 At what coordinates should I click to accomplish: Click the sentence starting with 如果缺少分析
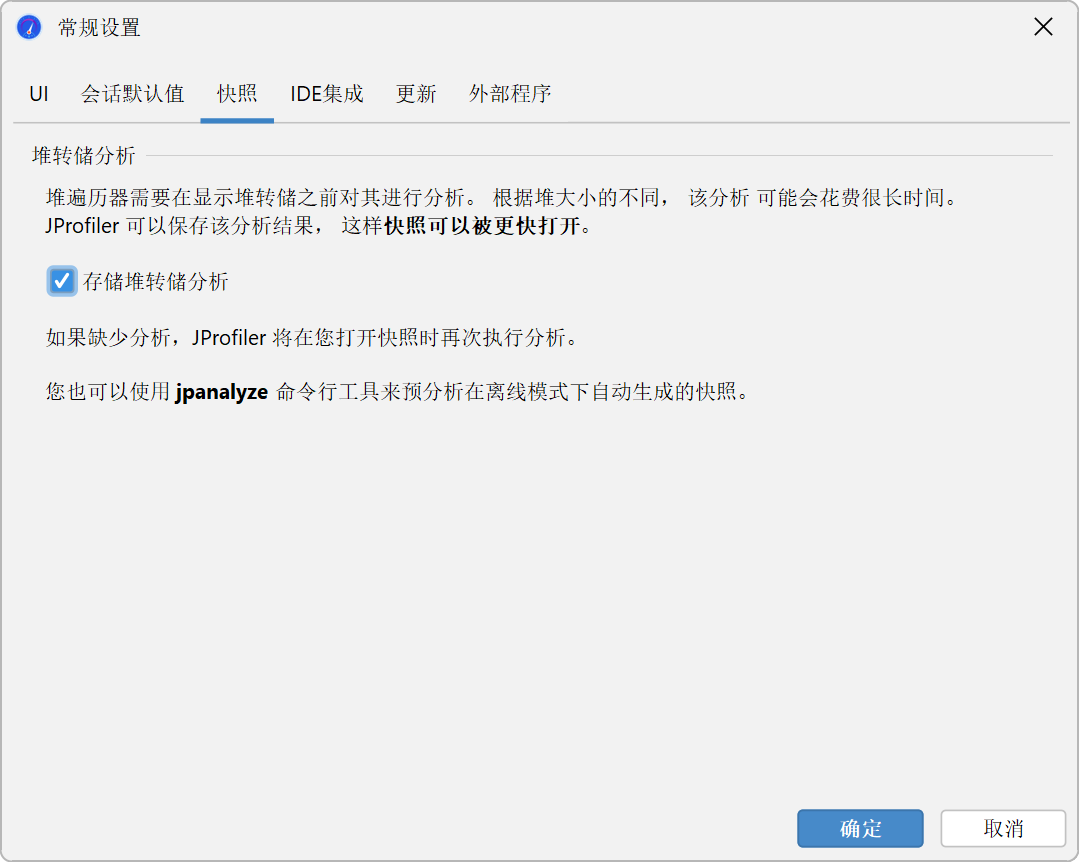click(312, 338)
